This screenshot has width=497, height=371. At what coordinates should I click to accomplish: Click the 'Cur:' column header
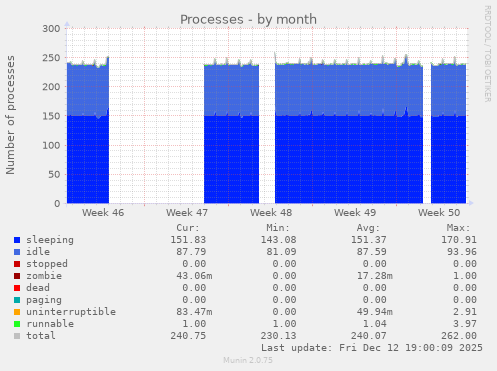[188, 228]
